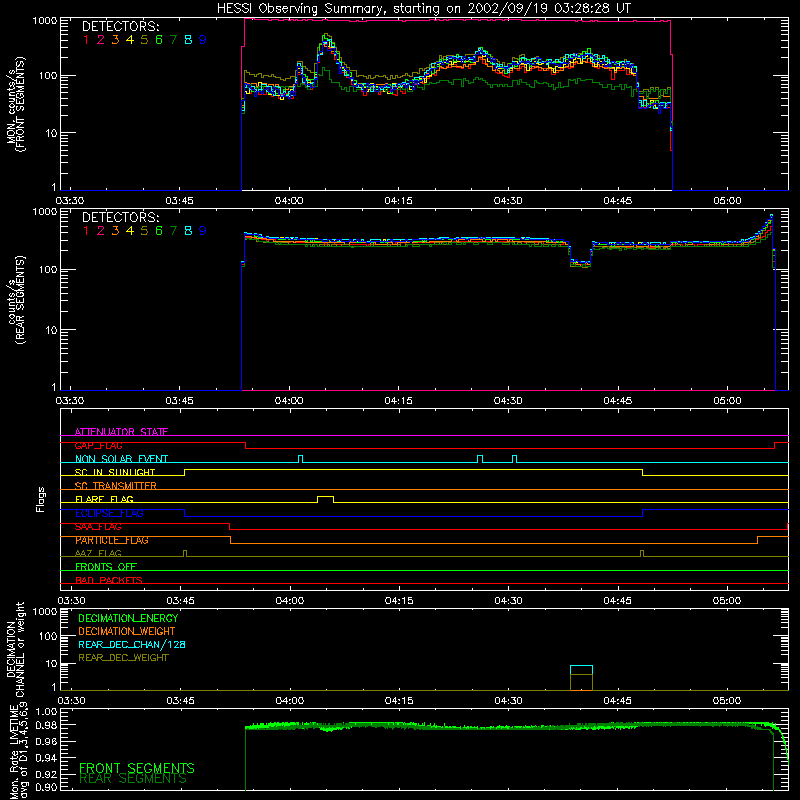Image resolution: width=800 pixels, height=800 pixels.
Task: Select yellow detector number 4 in front segments legend
Action: [130, 40]
